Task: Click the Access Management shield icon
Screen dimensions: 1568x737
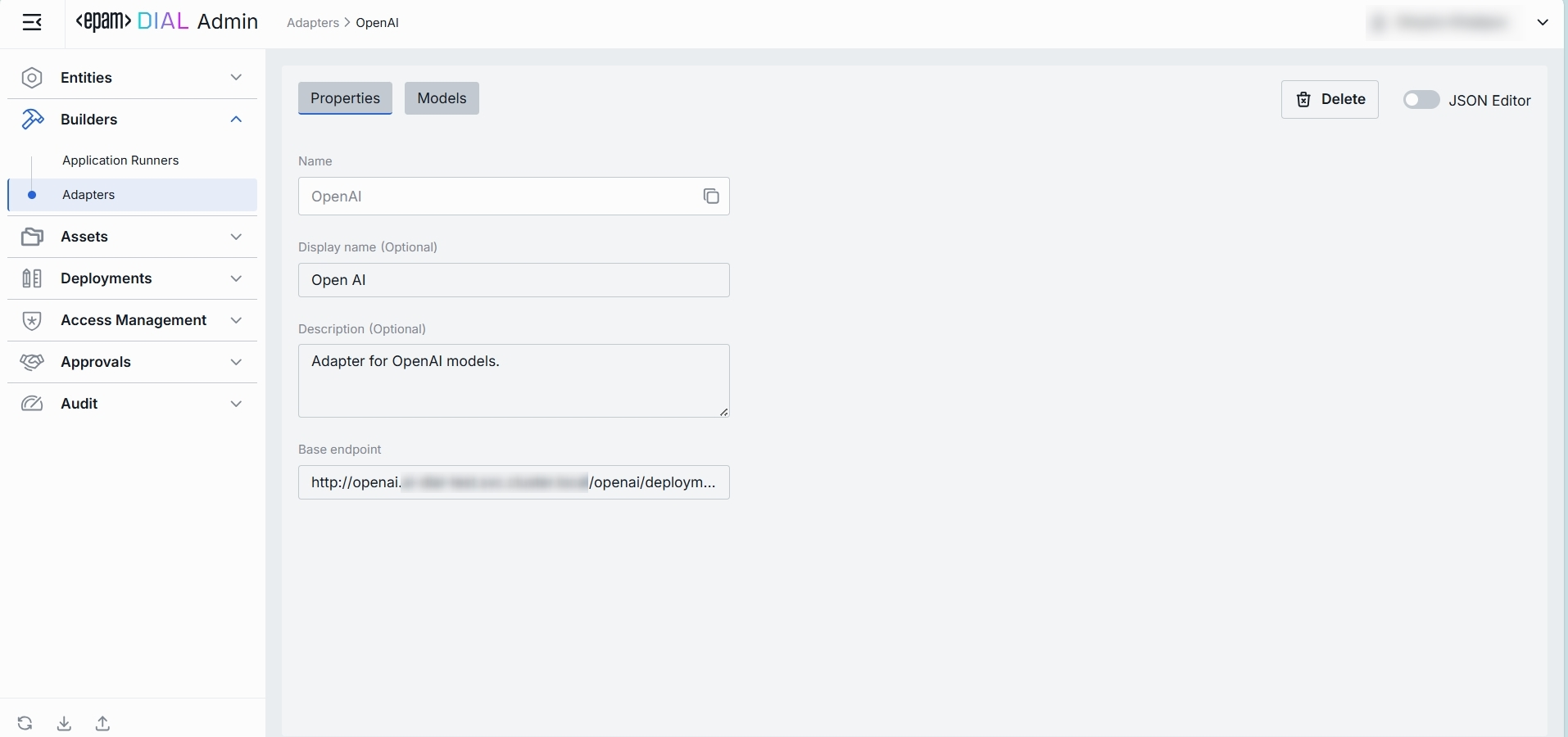Action: click(32, 320)
